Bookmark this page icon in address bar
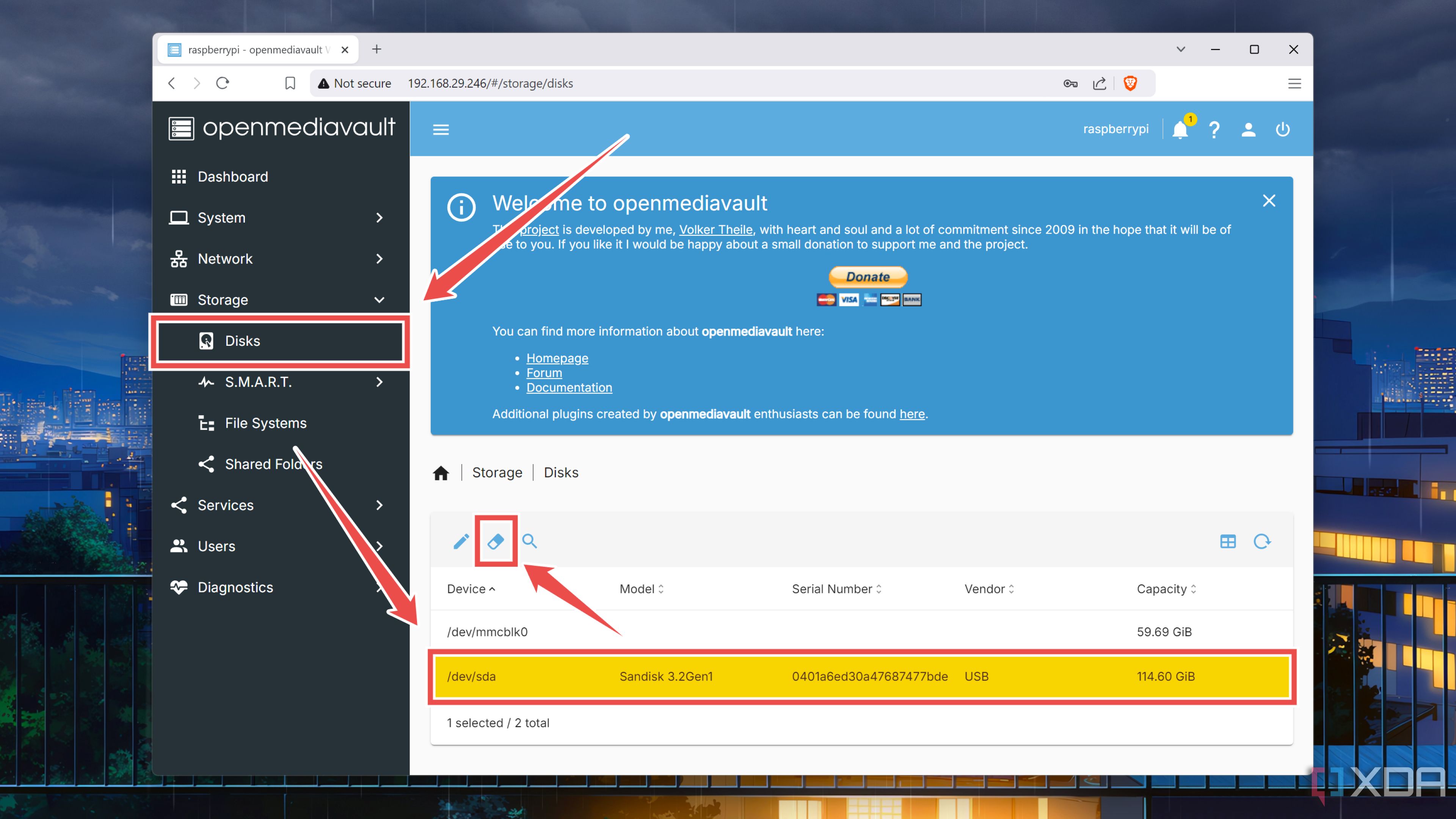This screenshot has height=819, width=1456. [290, 83]
